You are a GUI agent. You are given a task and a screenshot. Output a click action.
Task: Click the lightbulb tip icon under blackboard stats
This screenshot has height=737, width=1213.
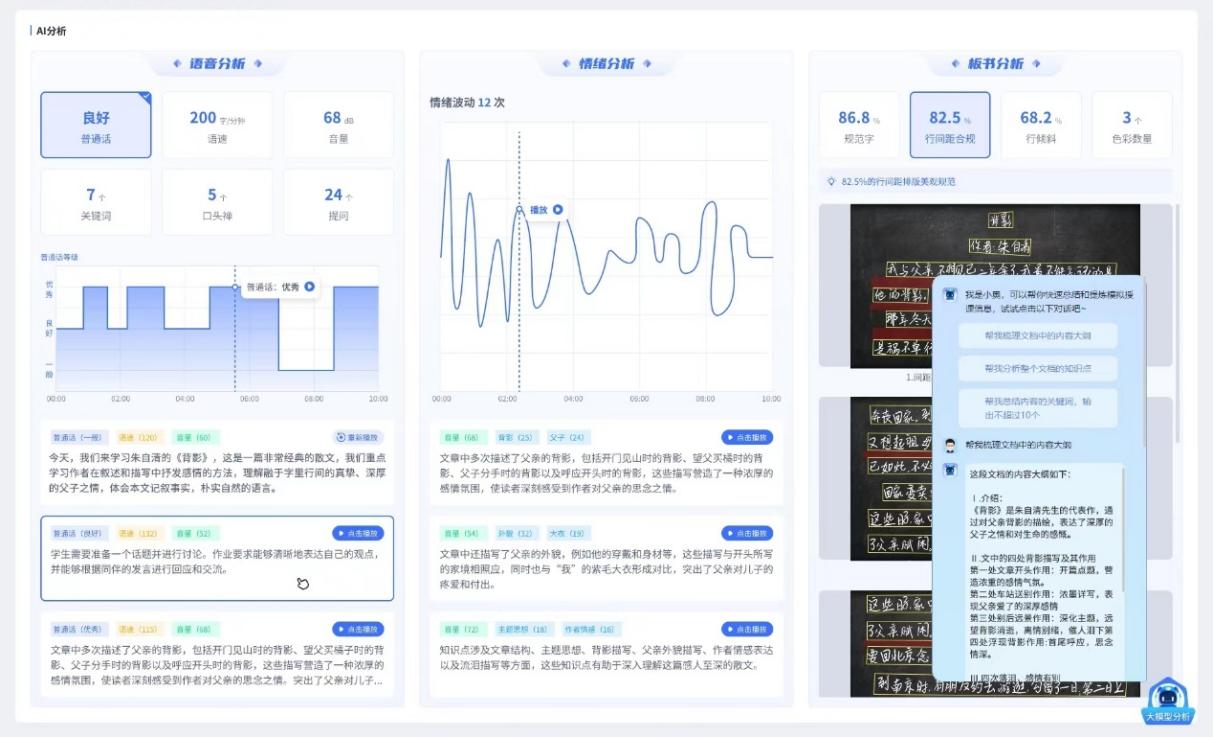pyautogui.click(x=831, y=181)
